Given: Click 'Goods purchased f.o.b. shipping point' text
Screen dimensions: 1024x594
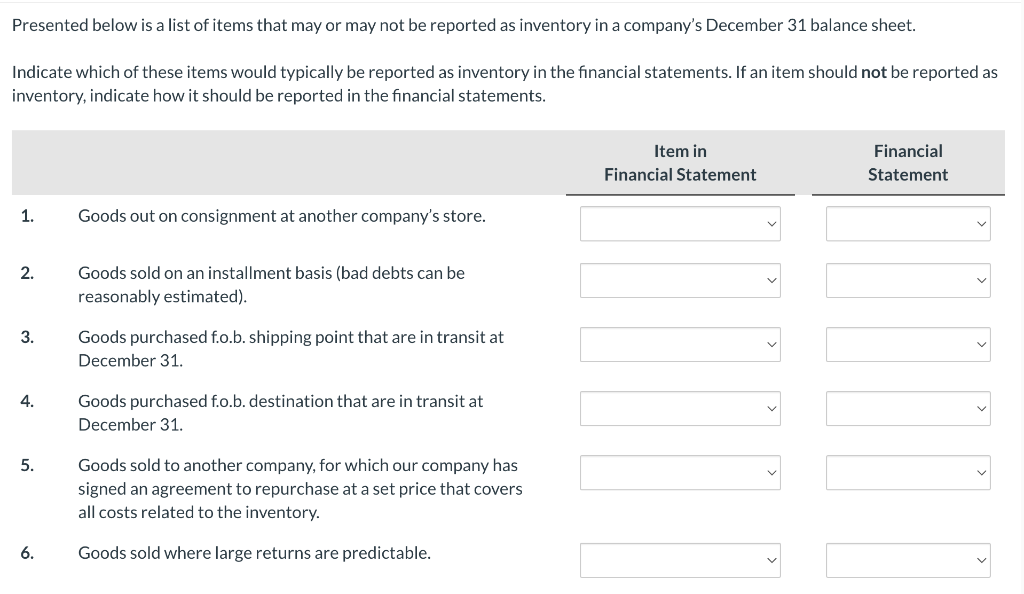Looking at the screenshot, I should [291, 337].
